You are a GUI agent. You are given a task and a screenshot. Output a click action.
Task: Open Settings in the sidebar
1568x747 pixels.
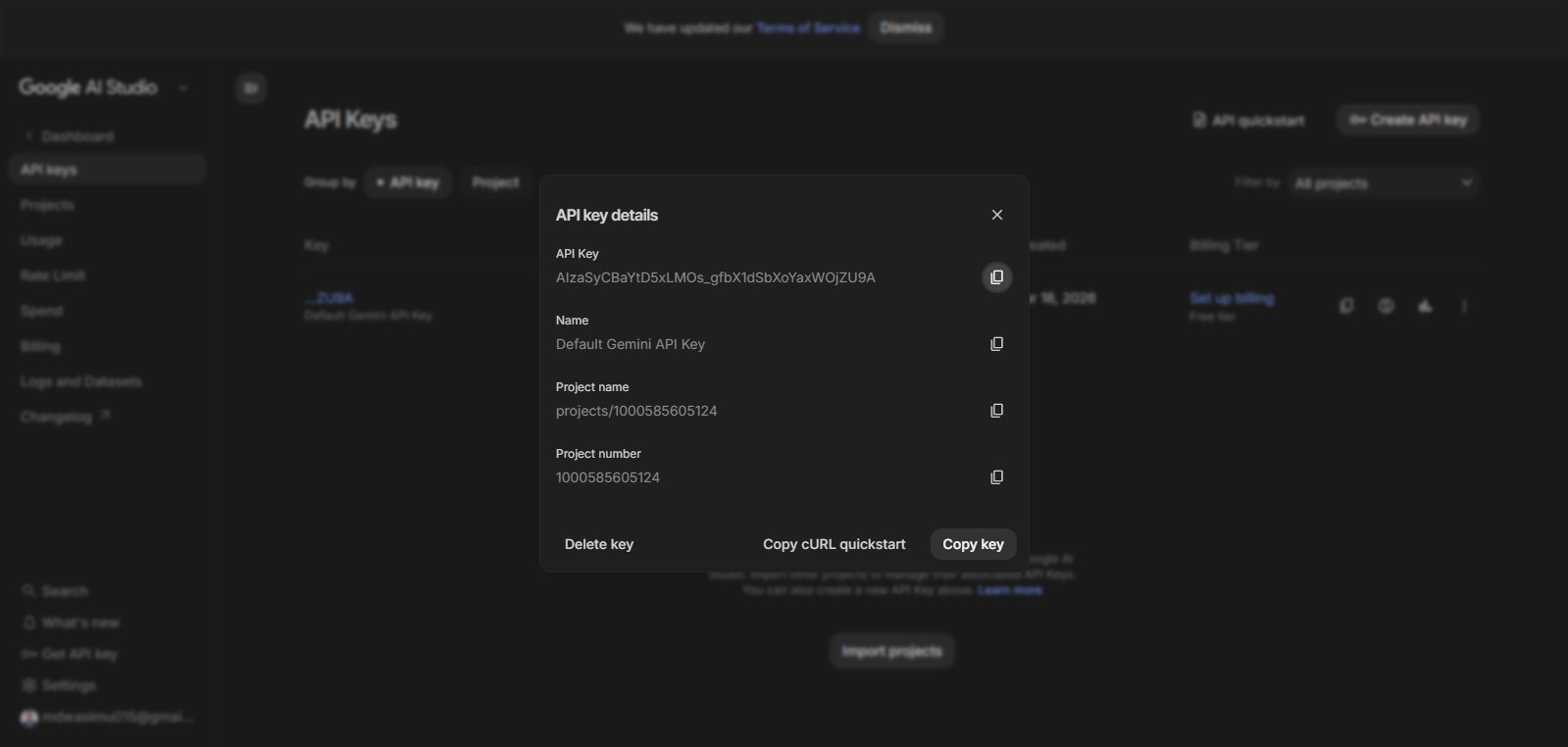(59, 685)
